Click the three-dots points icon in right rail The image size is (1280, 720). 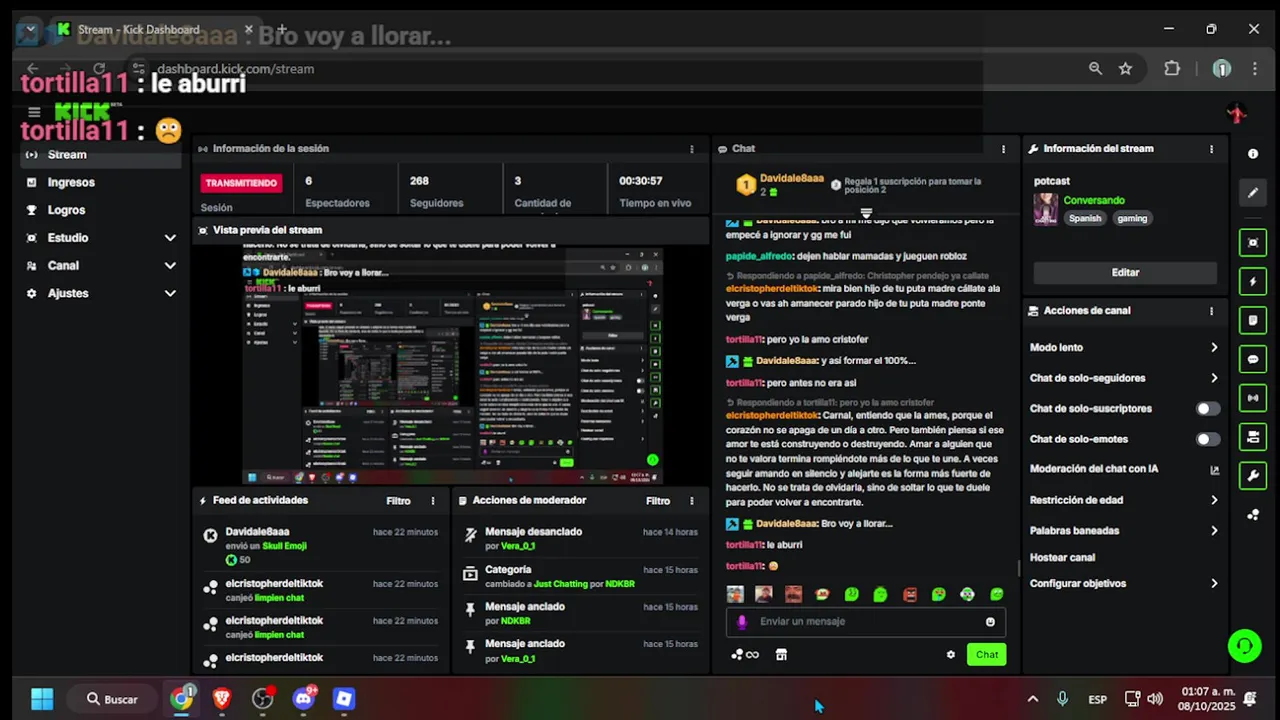click(1253, 515)
